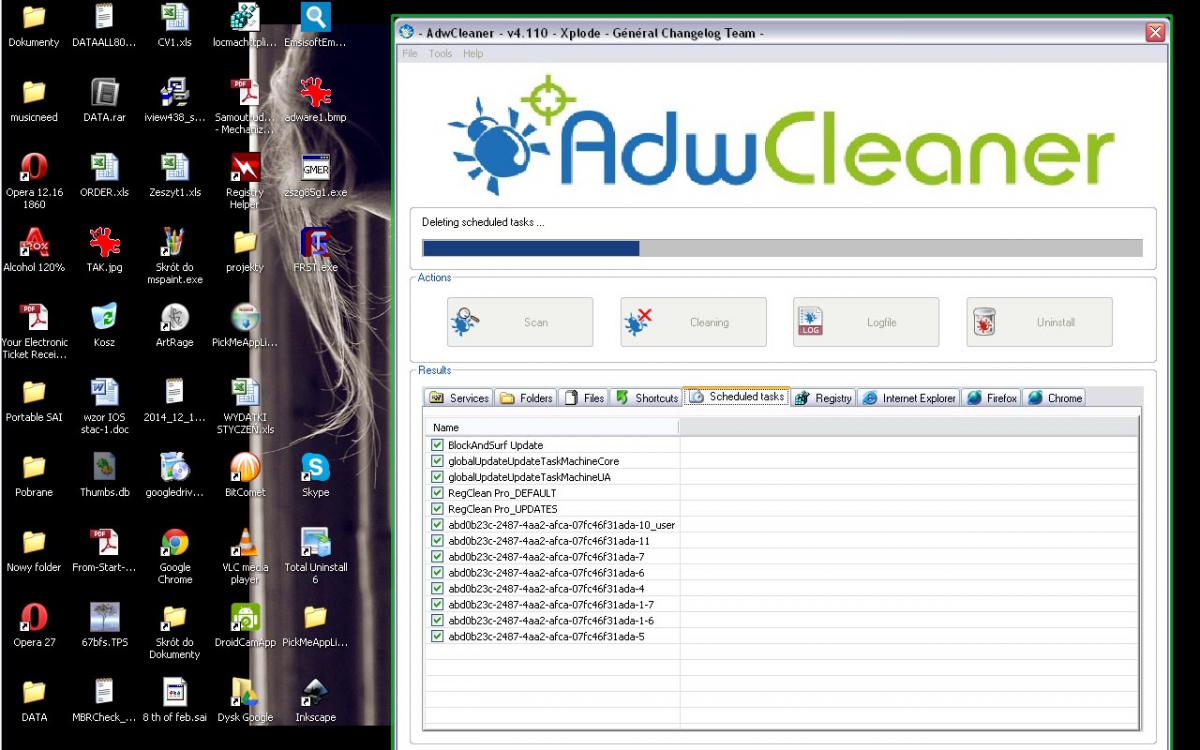This screenshot has width=1200, height=750.
Task: Open the Help menu in AdwCleaner
Action: click(x=473, y=54)
